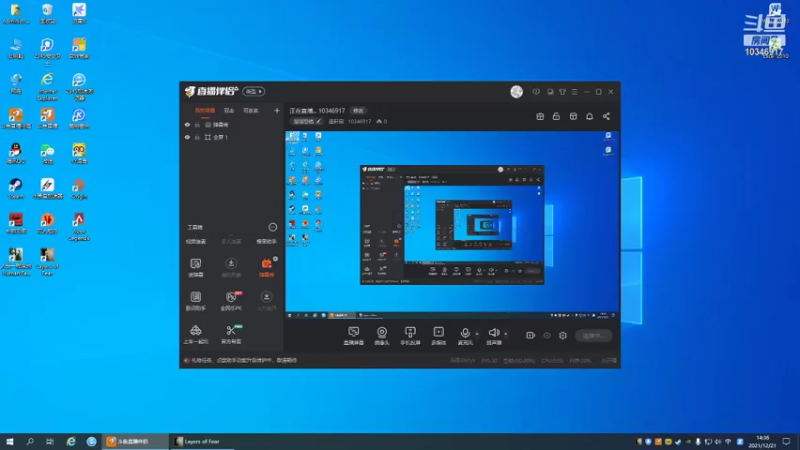This screenshot has height=450, width=800.
Task: Open streaming settings via the gear icon
Action: coord(563,335)
